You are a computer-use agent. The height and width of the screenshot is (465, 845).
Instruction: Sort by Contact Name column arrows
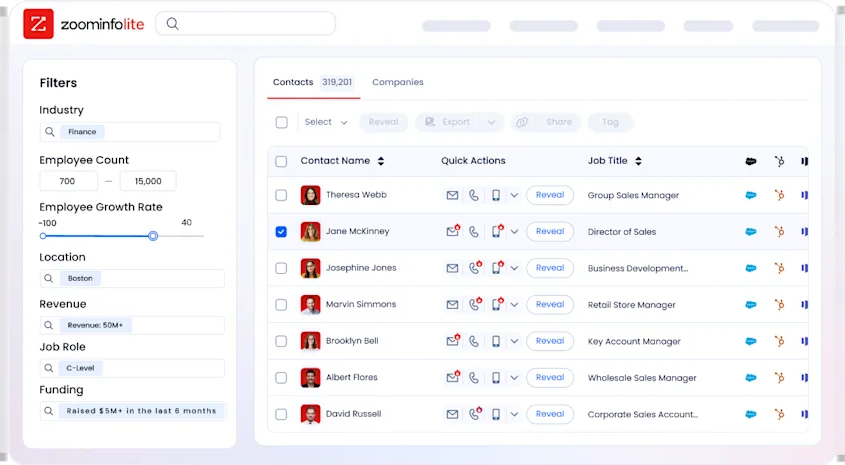[x=381, y=161]
